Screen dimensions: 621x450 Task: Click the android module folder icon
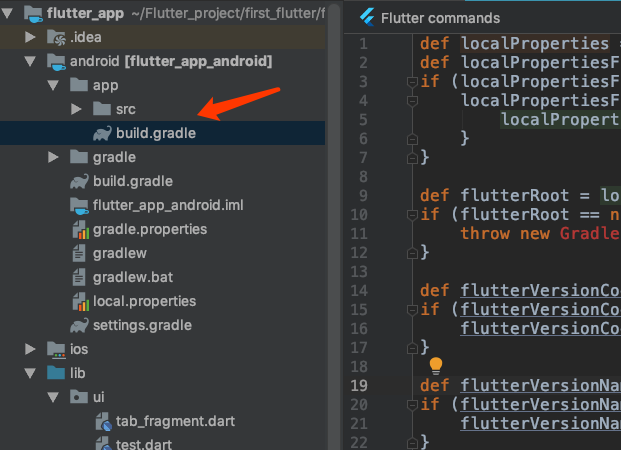click(56, 62)
